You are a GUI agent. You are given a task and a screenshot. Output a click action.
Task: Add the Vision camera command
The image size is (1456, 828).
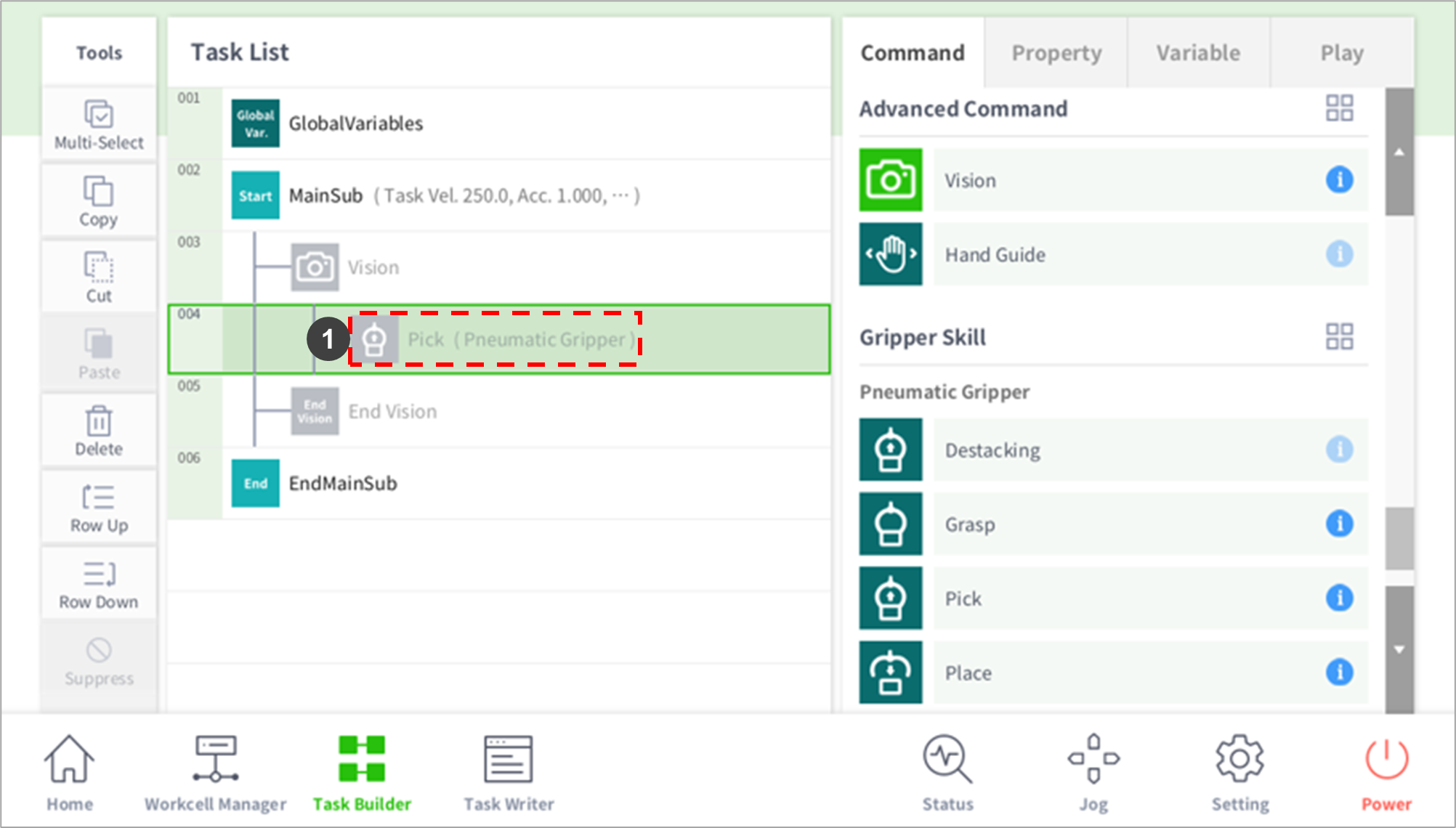point(891,180)
